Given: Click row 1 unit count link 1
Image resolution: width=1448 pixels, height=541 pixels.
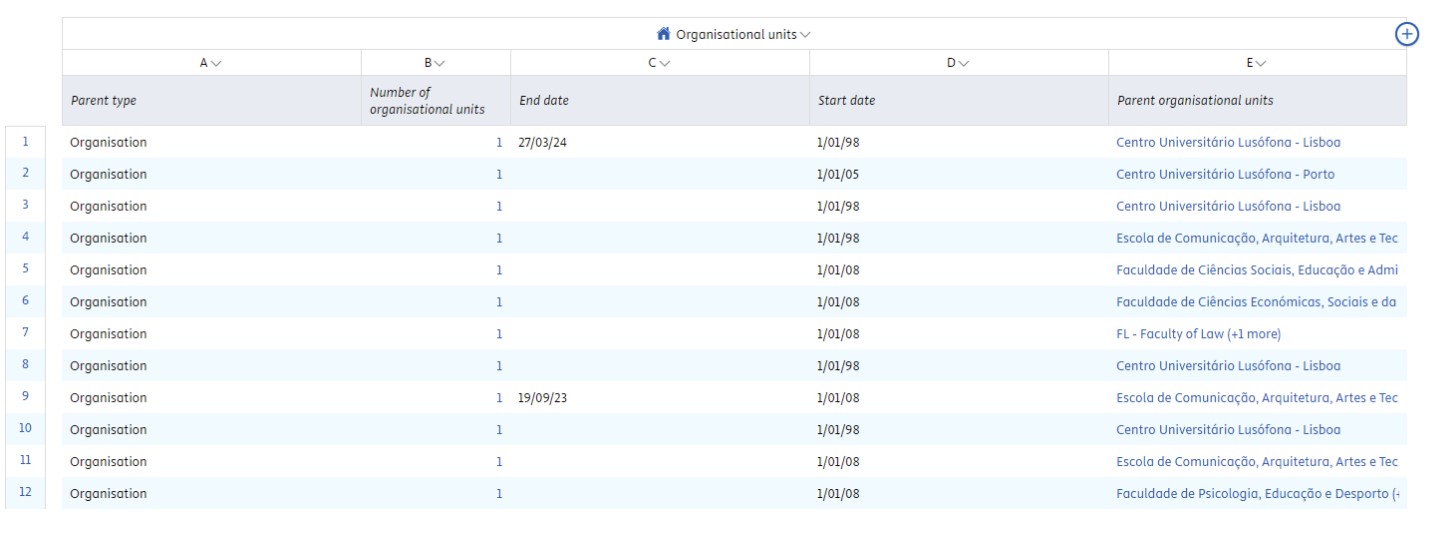Looking at the screenshot, I should coord(499,142).
